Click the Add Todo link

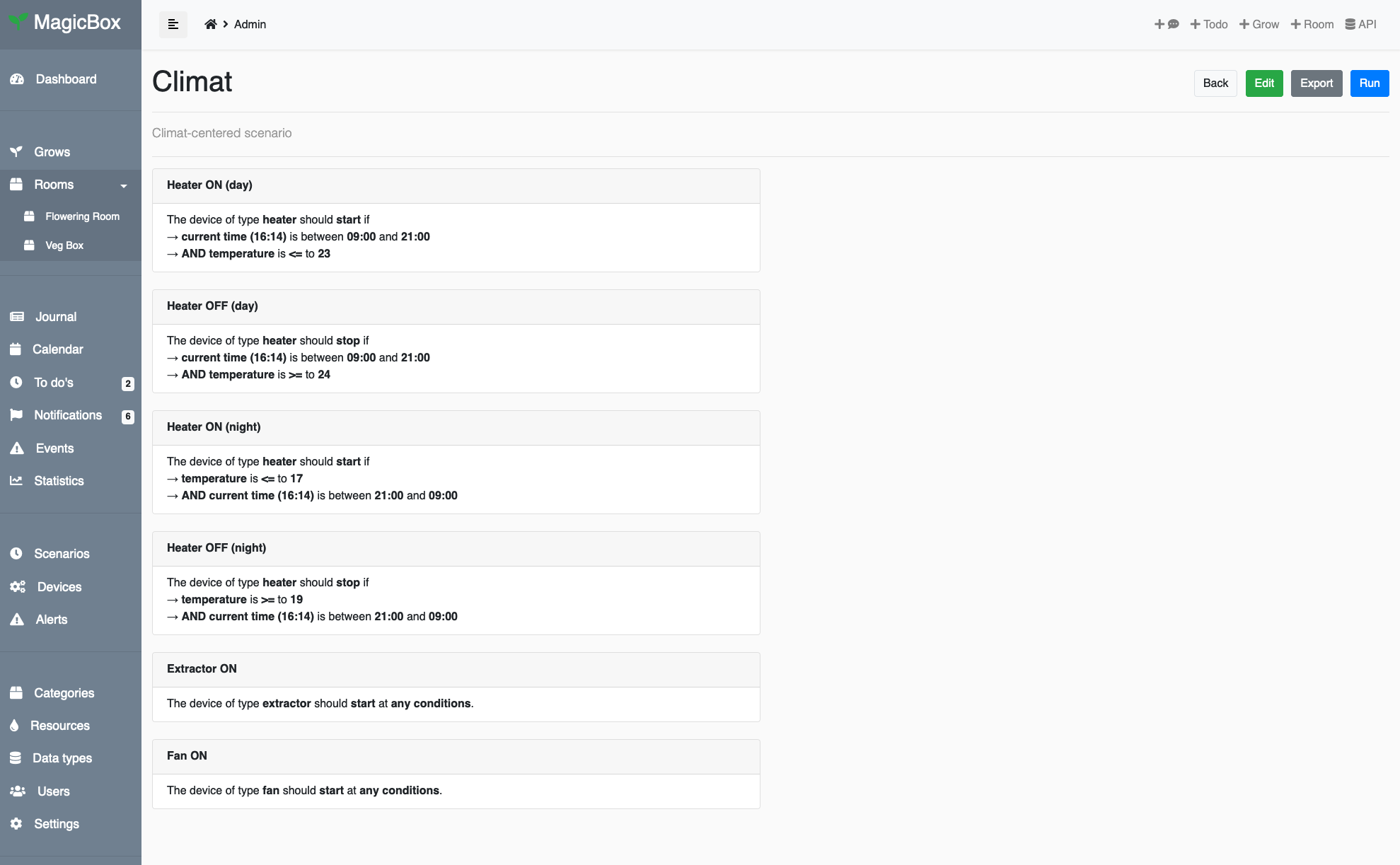pos(1209,24)
